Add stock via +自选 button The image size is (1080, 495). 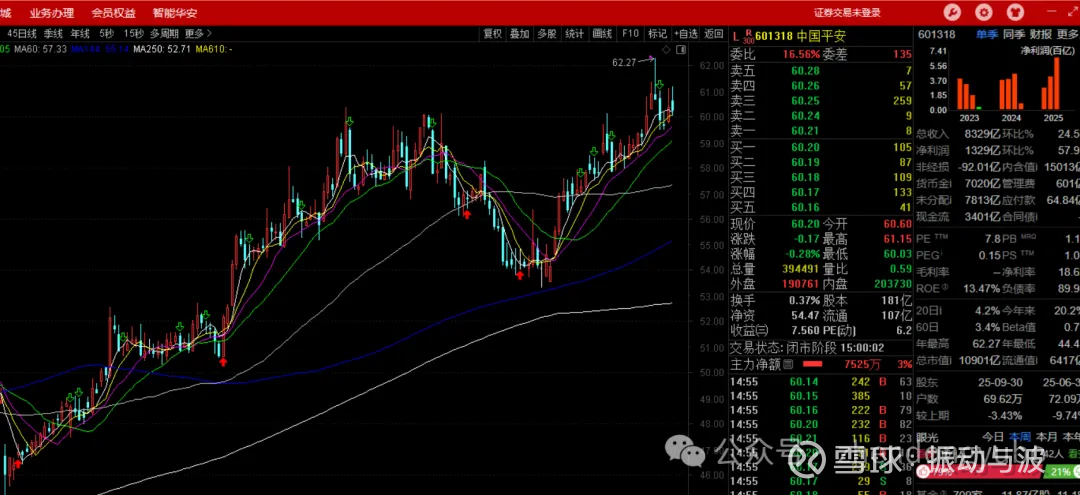click(x=686, y=33)
